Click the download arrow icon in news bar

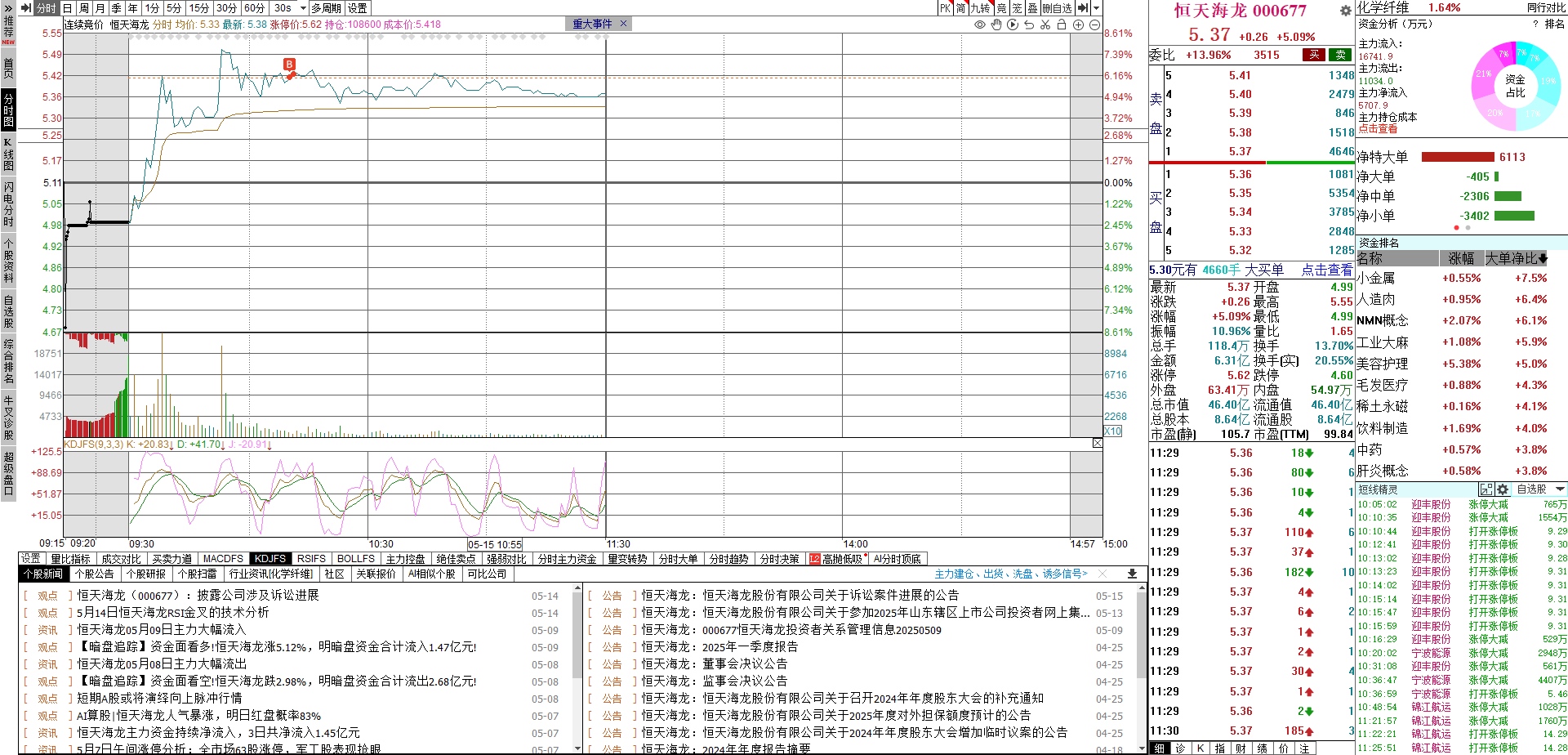click(1132, 574)
